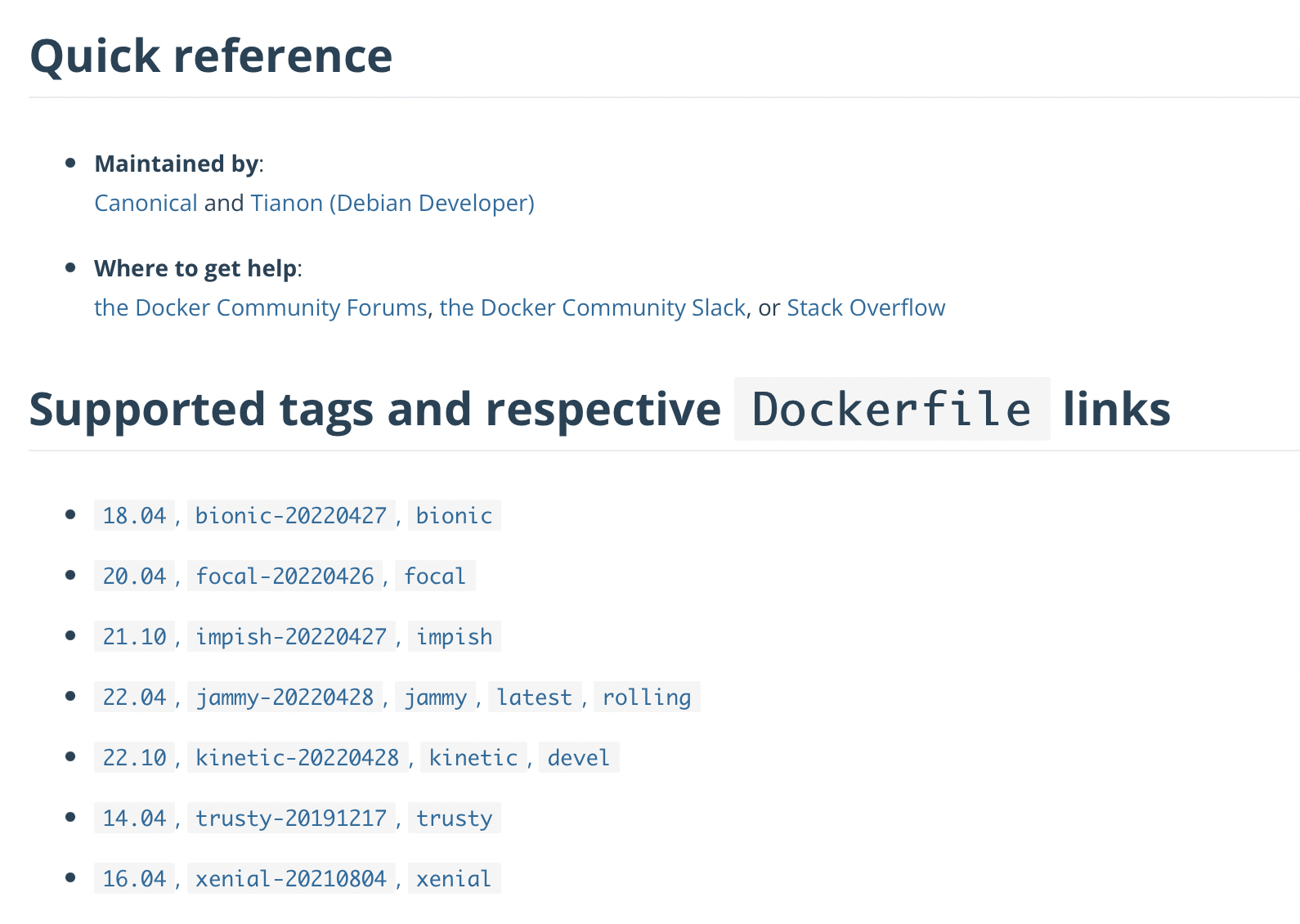Open the 22.10 tag Dockerfile link
1300x924 pixels.
pyautogui.click(x=135, y=758)
